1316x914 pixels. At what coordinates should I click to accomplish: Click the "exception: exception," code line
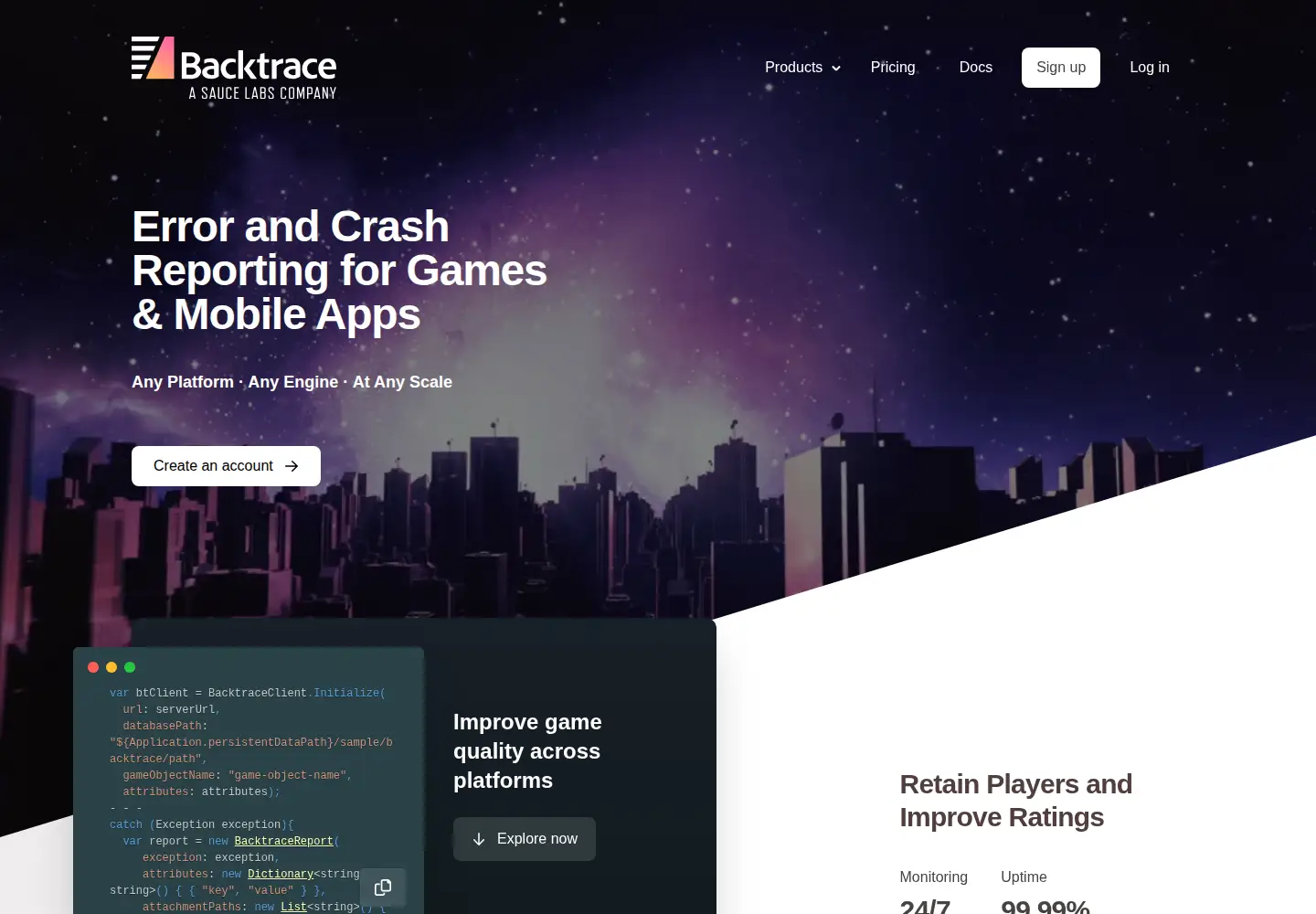click(211, 857)
